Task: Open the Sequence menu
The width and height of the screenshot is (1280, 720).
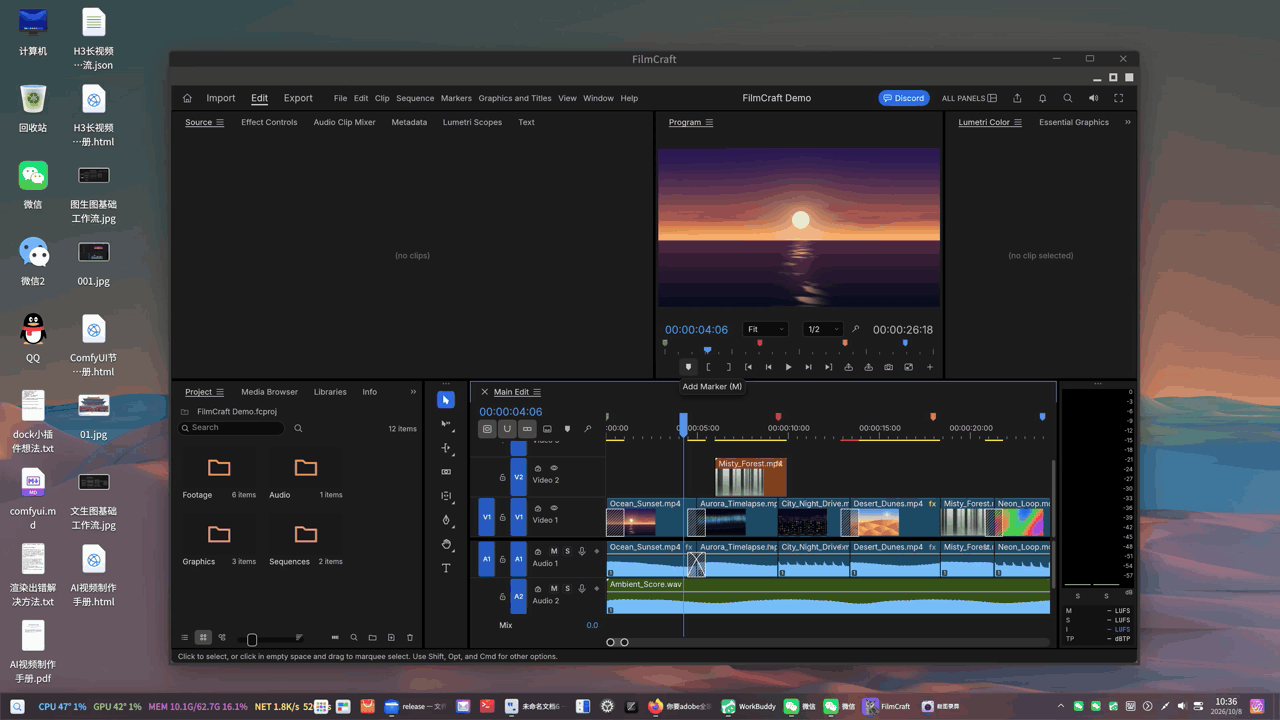Action: (415, 98)
